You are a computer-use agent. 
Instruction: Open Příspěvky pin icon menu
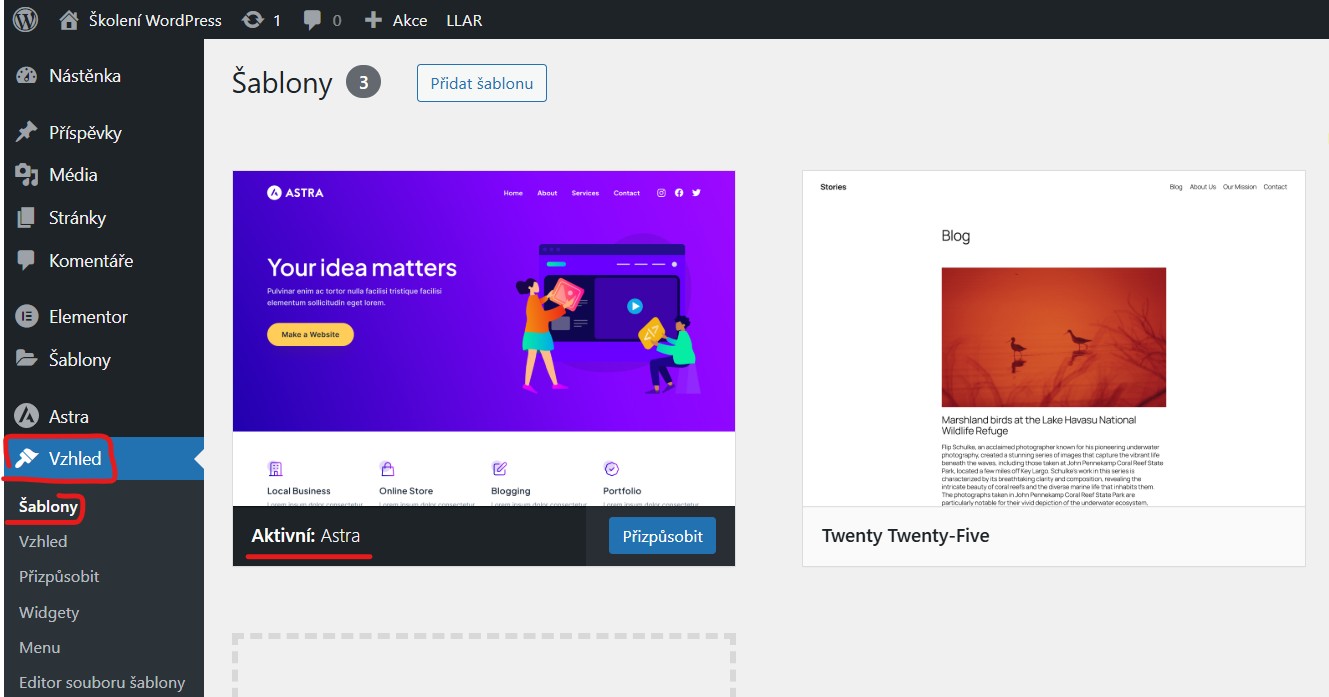(27, 133)
